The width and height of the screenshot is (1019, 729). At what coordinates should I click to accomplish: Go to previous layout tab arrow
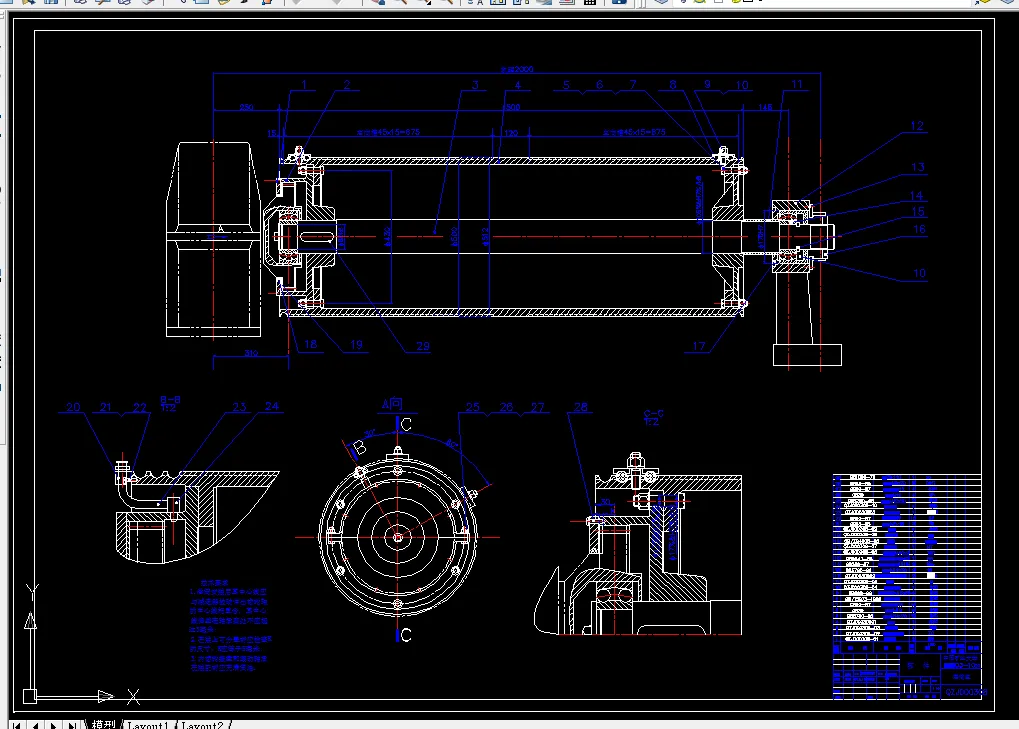36,724
